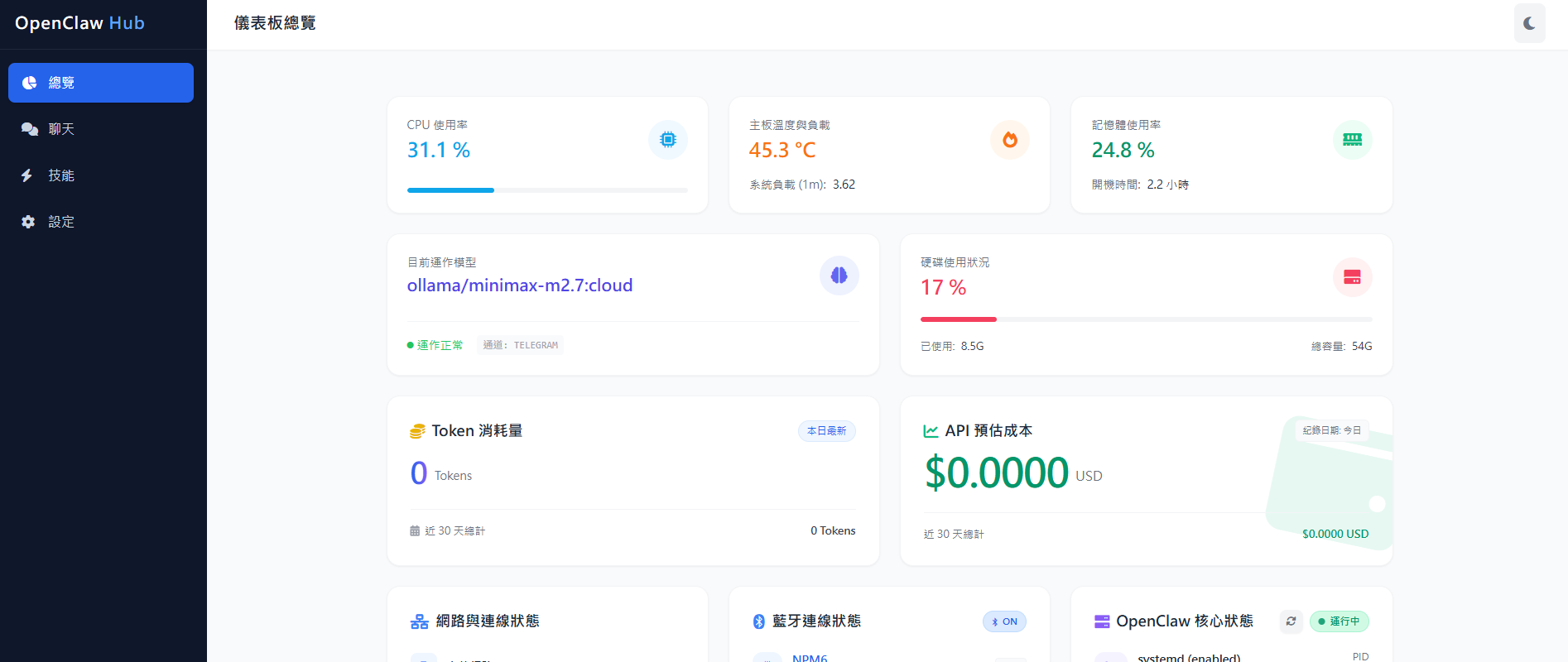Click the 運作正常 status indicator
The width and height of the screenshot is (1568, 662).
click(x=435, y=345)
